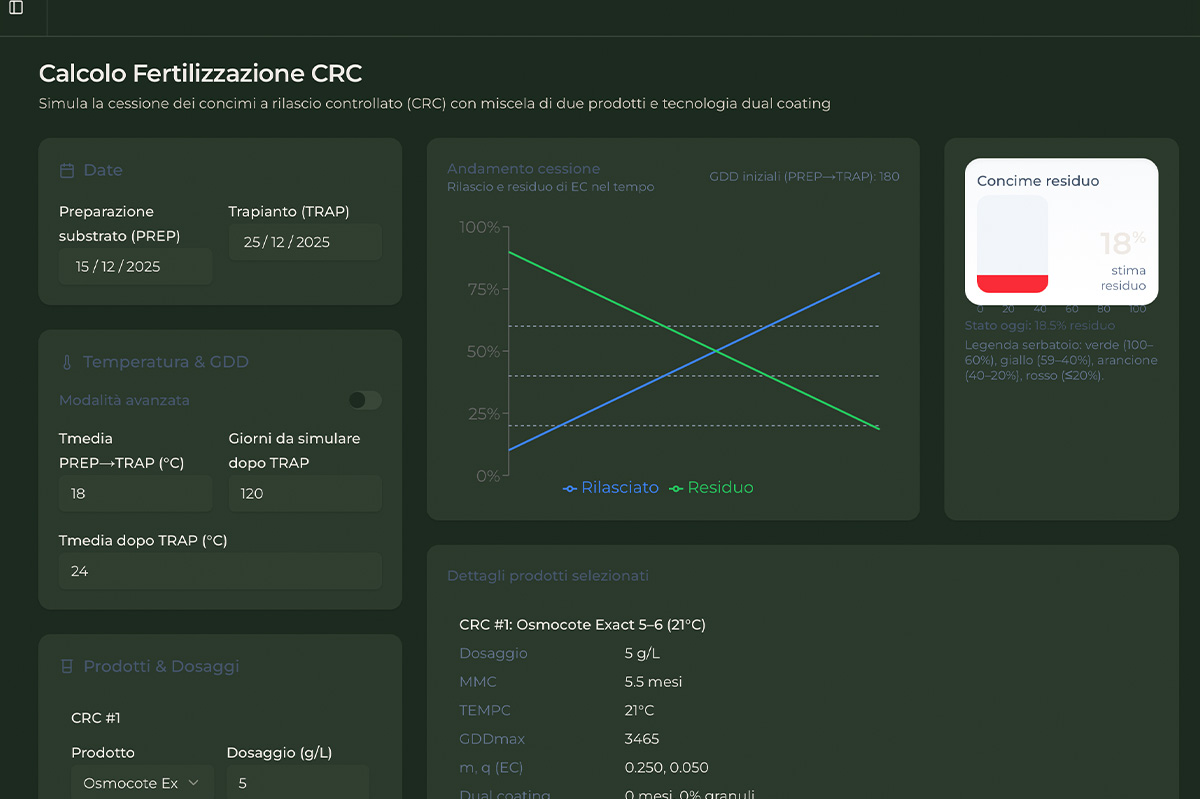Select the Preparazione substrato (PREP) date field
This screenshot has height=799, width=1200.
[x=135, y=267]
